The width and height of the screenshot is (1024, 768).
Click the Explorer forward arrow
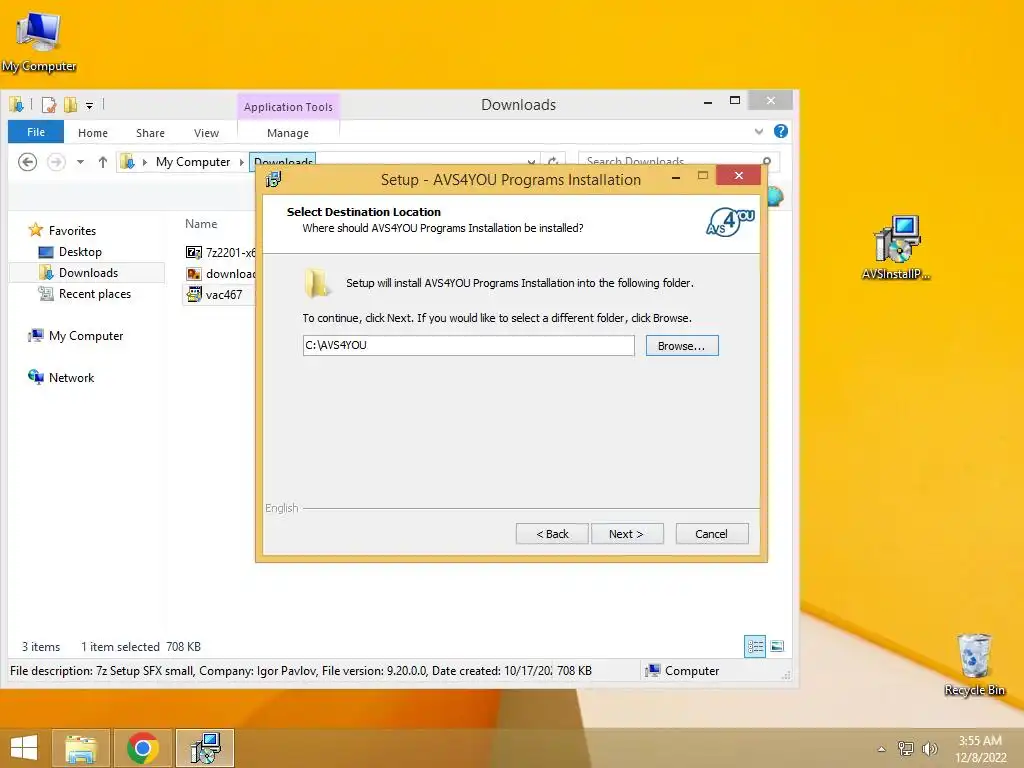[x=56, y=161]
